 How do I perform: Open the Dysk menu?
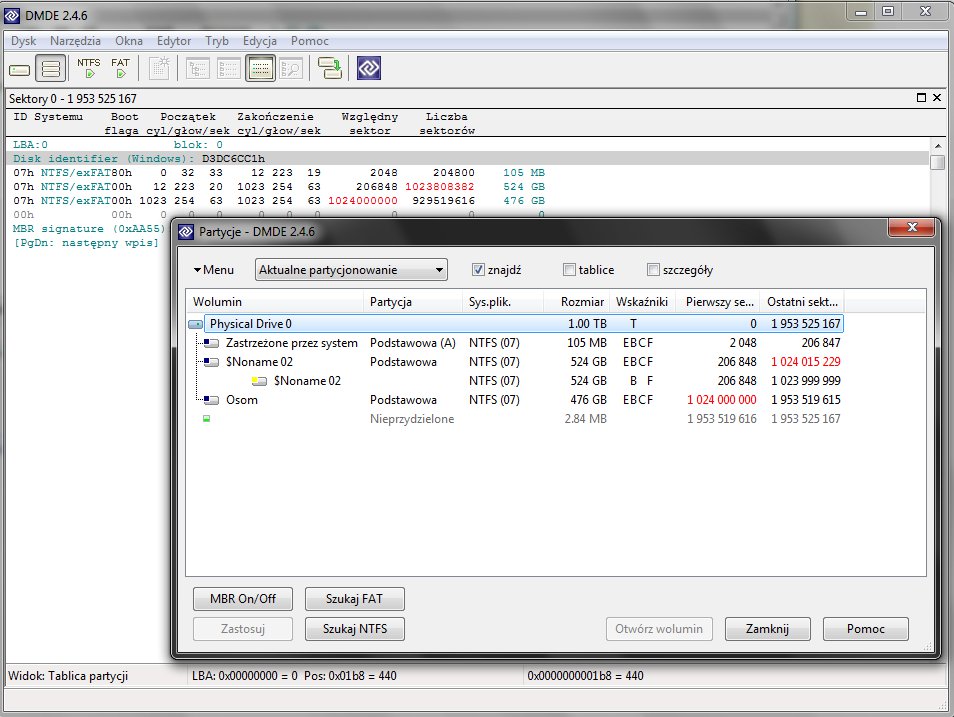pos(23,41)
